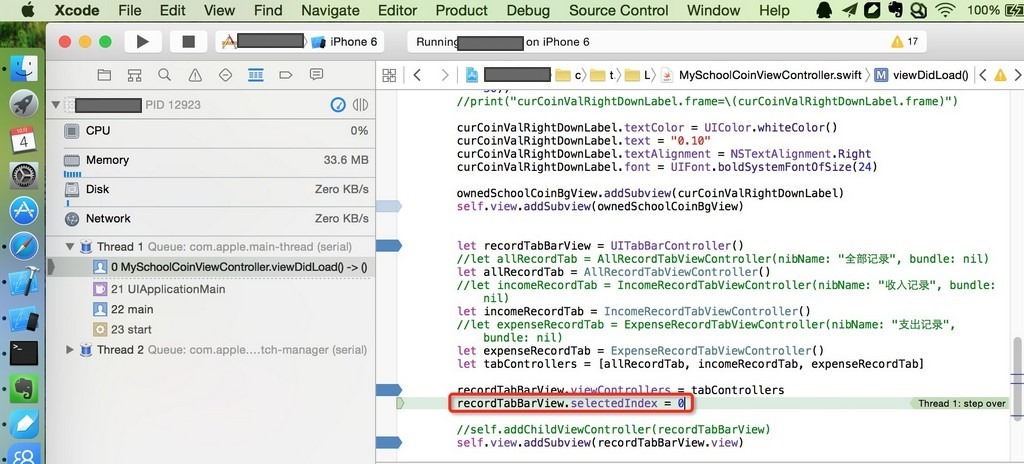1024x464 pixels.
Task: Open the Product menu
Action: [462, 10]
